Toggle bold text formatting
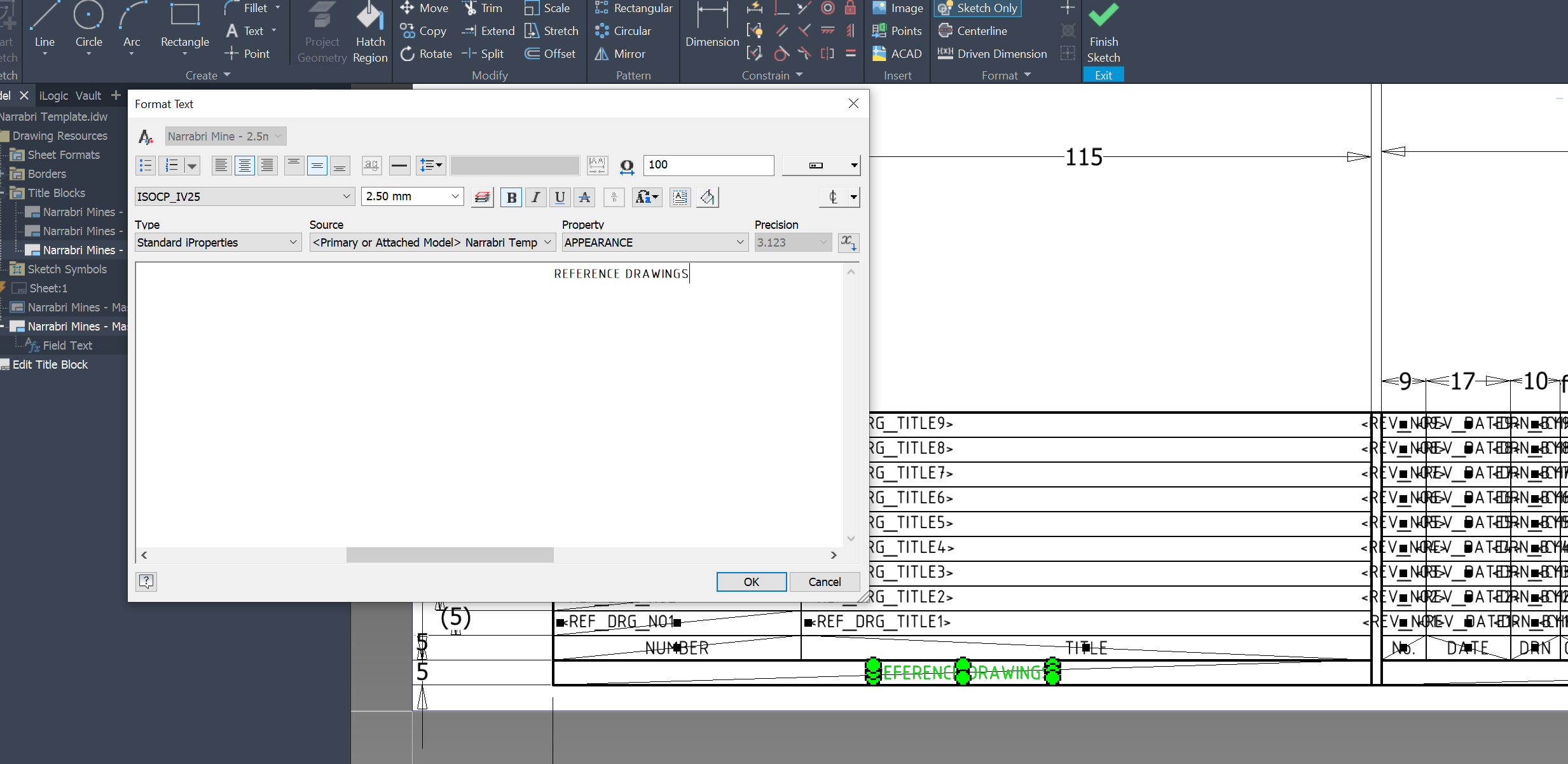The width and height of the screenshot is (1568, 764). (x=511, y=197)
